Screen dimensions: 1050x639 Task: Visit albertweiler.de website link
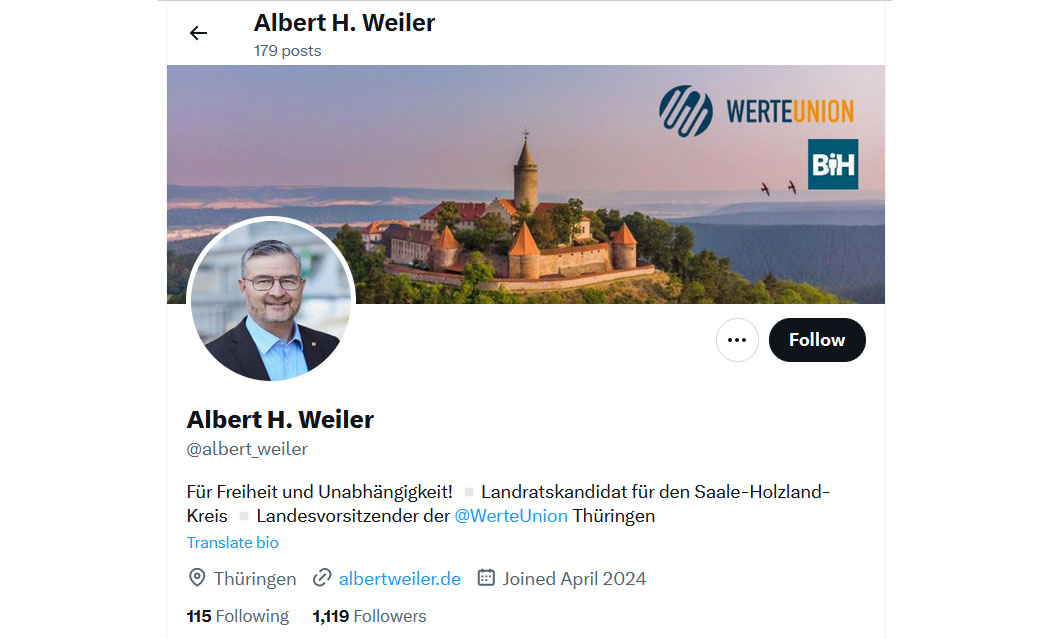(400, 579)
